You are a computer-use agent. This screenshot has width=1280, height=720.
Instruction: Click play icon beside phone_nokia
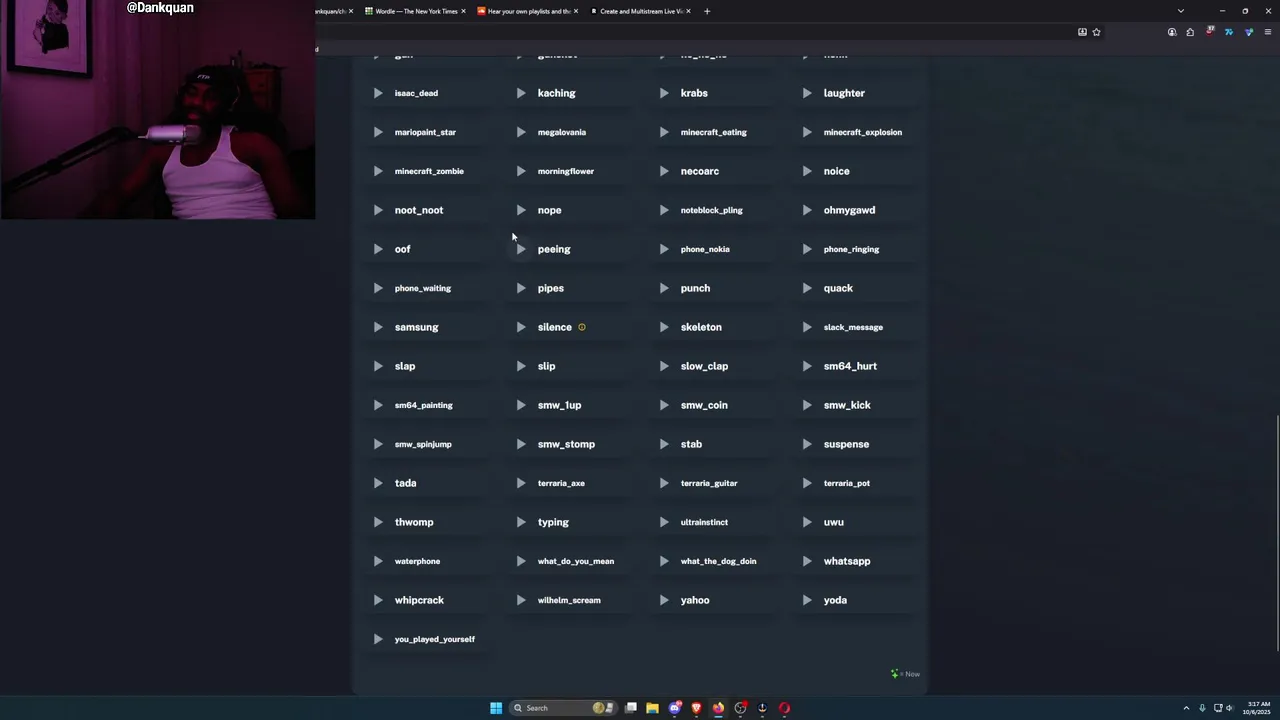(x=664, y=249)
